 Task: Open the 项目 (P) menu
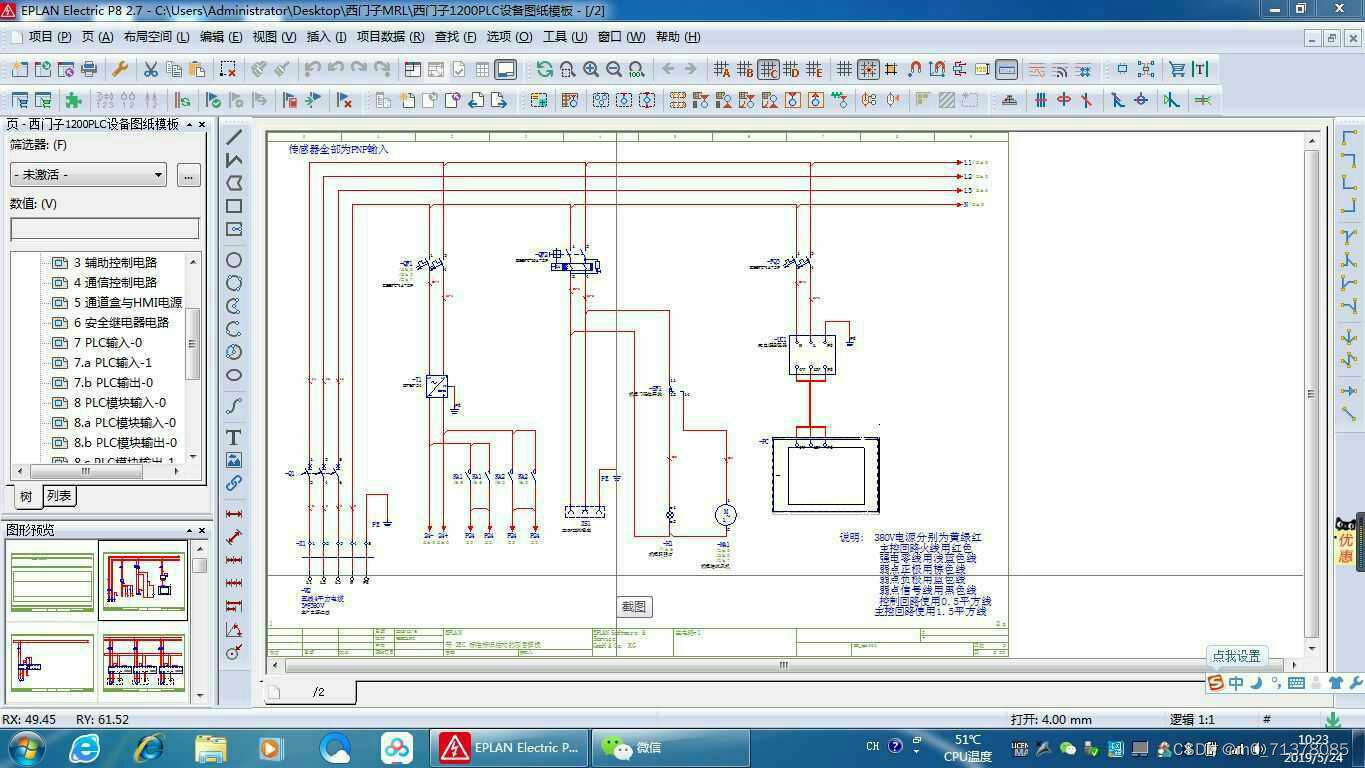(49, 37)
